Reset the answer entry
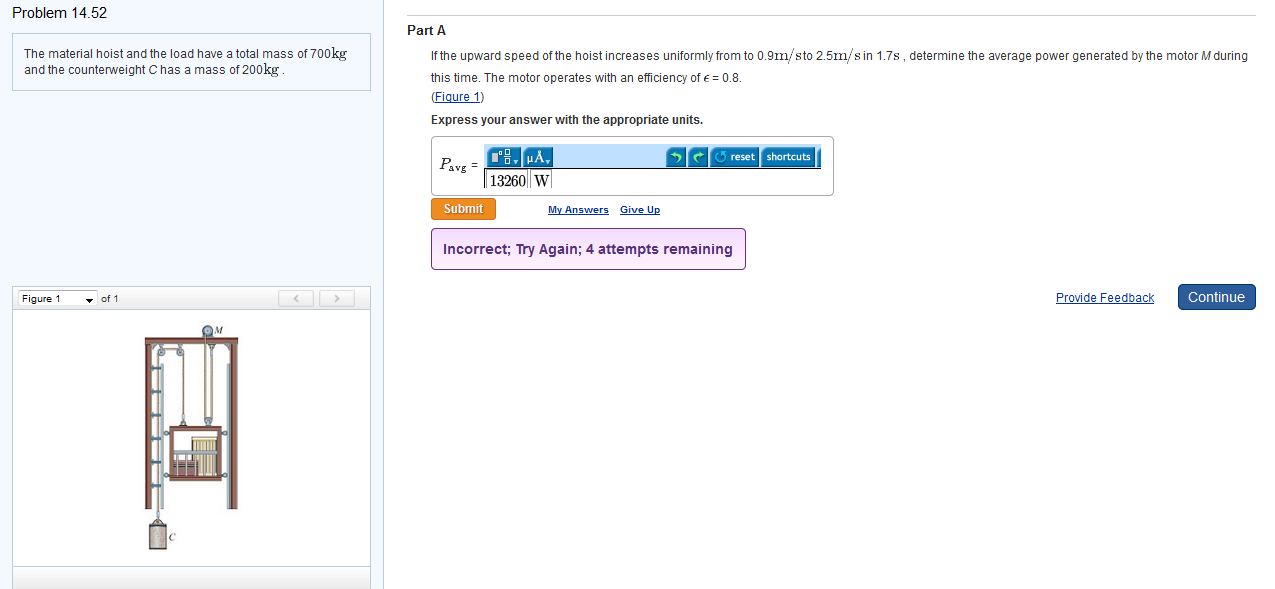The width and height of the screenshot is (1275, 589). pos(735,157)
